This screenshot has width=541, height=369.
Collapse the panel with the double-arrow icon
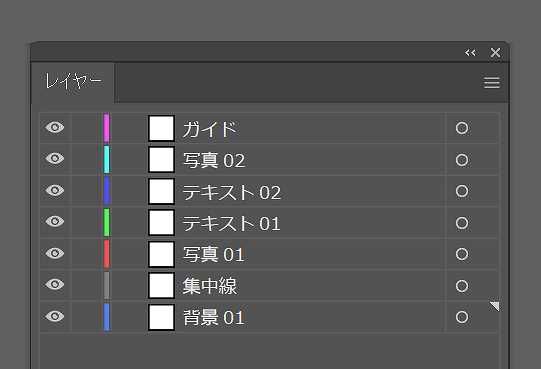pyautogui.click(x=470, y=53)
